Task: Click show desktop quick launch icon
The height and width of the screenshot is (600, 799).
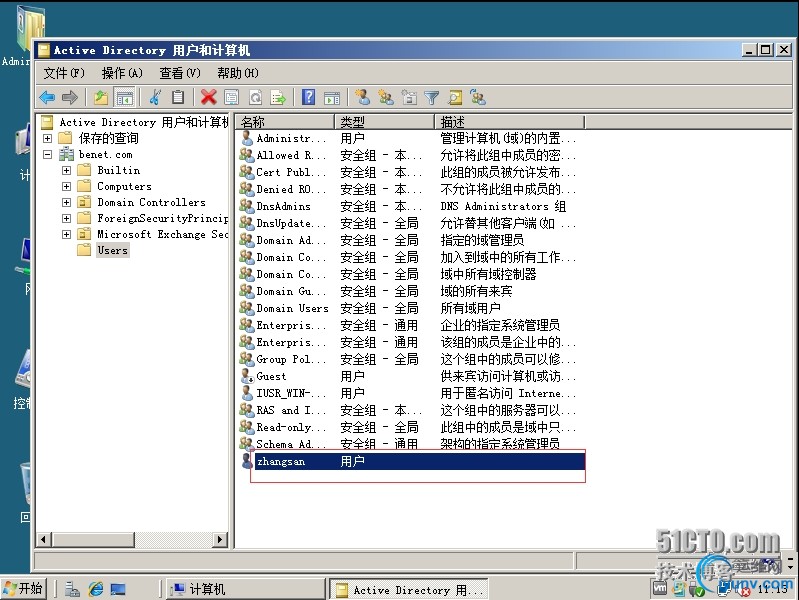Action: (118, 589)
